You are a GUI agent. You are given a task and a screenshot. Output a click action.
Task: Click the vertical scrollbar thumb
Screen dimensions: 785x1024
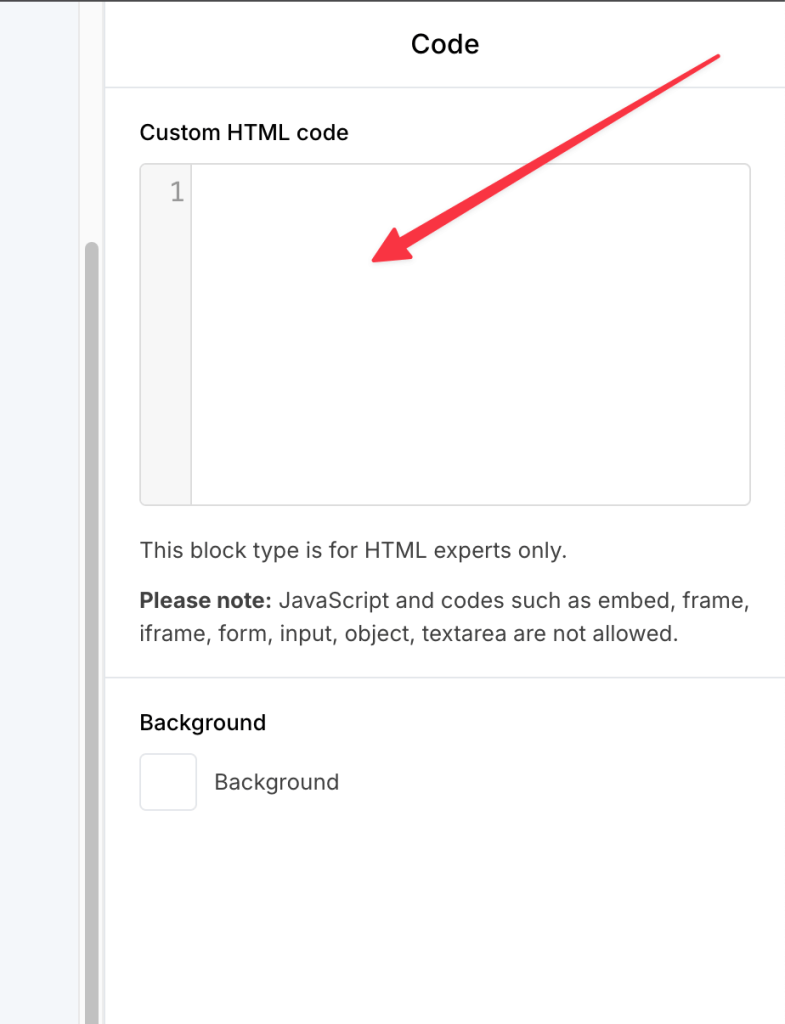92,600
